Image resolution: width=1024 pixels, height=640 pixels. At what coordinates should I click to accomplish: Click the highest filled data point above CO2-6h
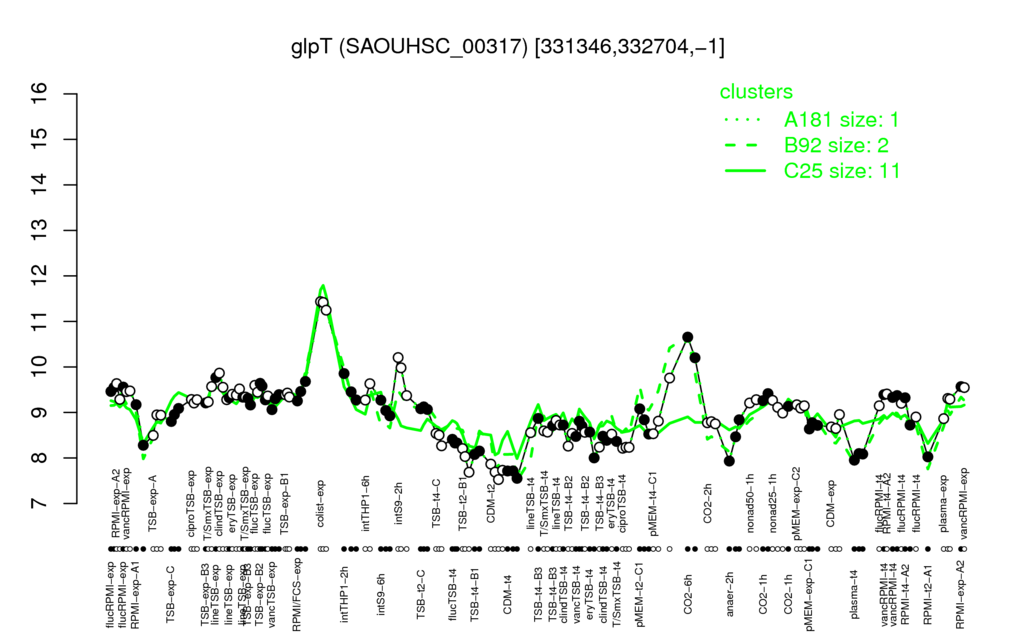pos(687,337)
